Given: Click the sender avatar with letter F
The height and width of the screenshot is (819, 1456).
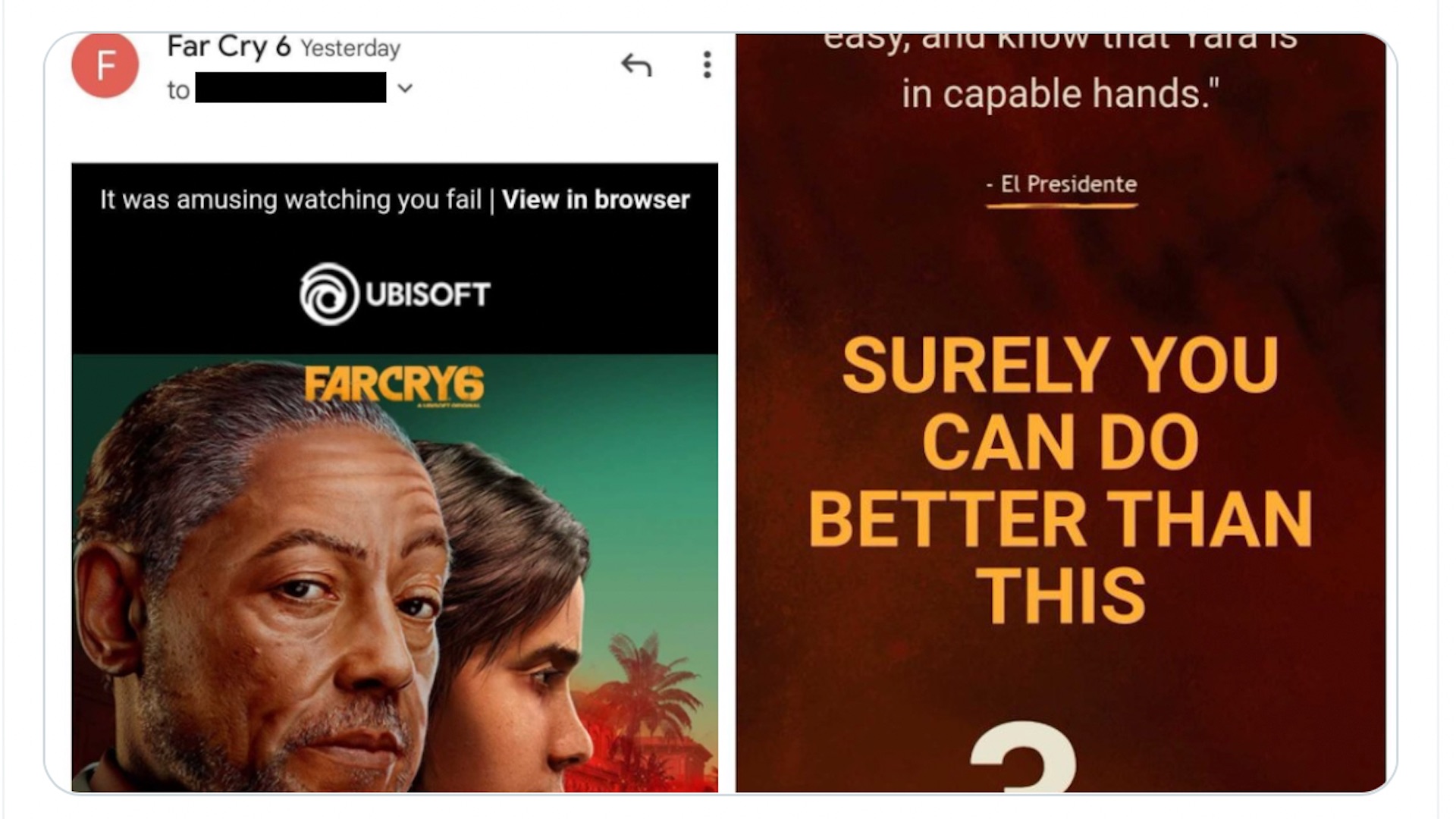Looking at the screenshot, I should tap(105, 64).
